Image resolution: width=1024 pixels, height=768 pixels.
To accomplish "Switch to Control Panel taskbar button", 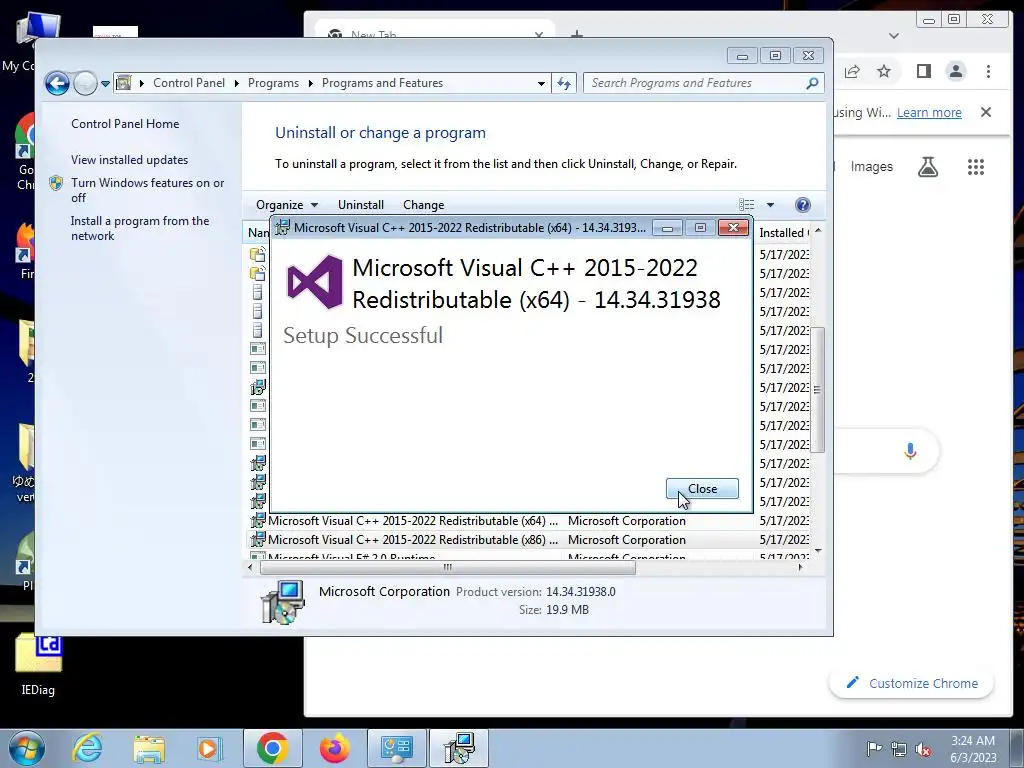I will [396, 748].
